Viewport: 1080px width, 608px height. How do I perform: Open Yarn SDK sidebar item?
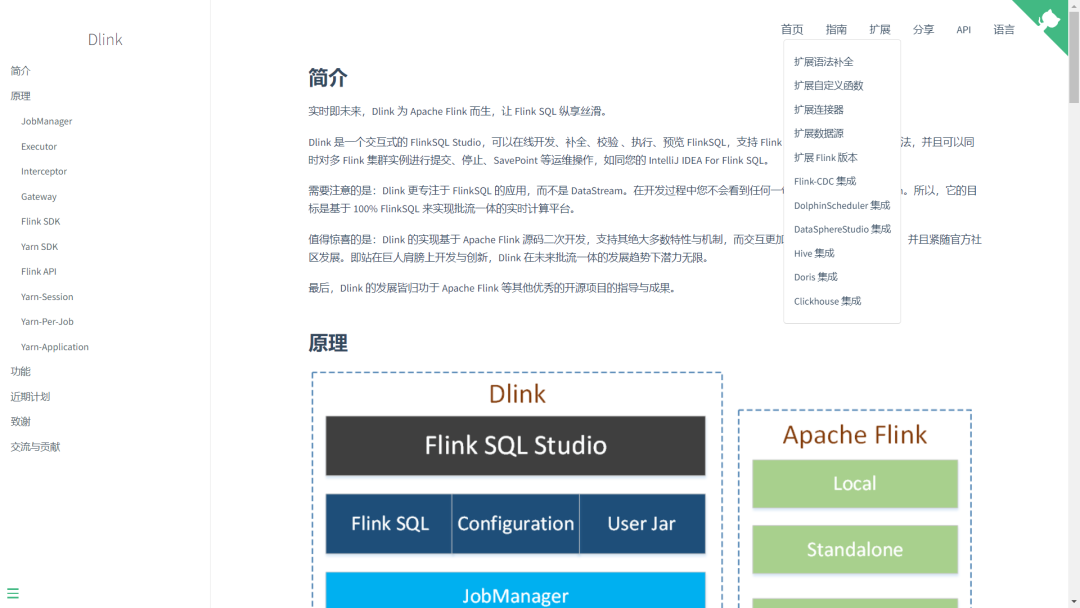39,247
